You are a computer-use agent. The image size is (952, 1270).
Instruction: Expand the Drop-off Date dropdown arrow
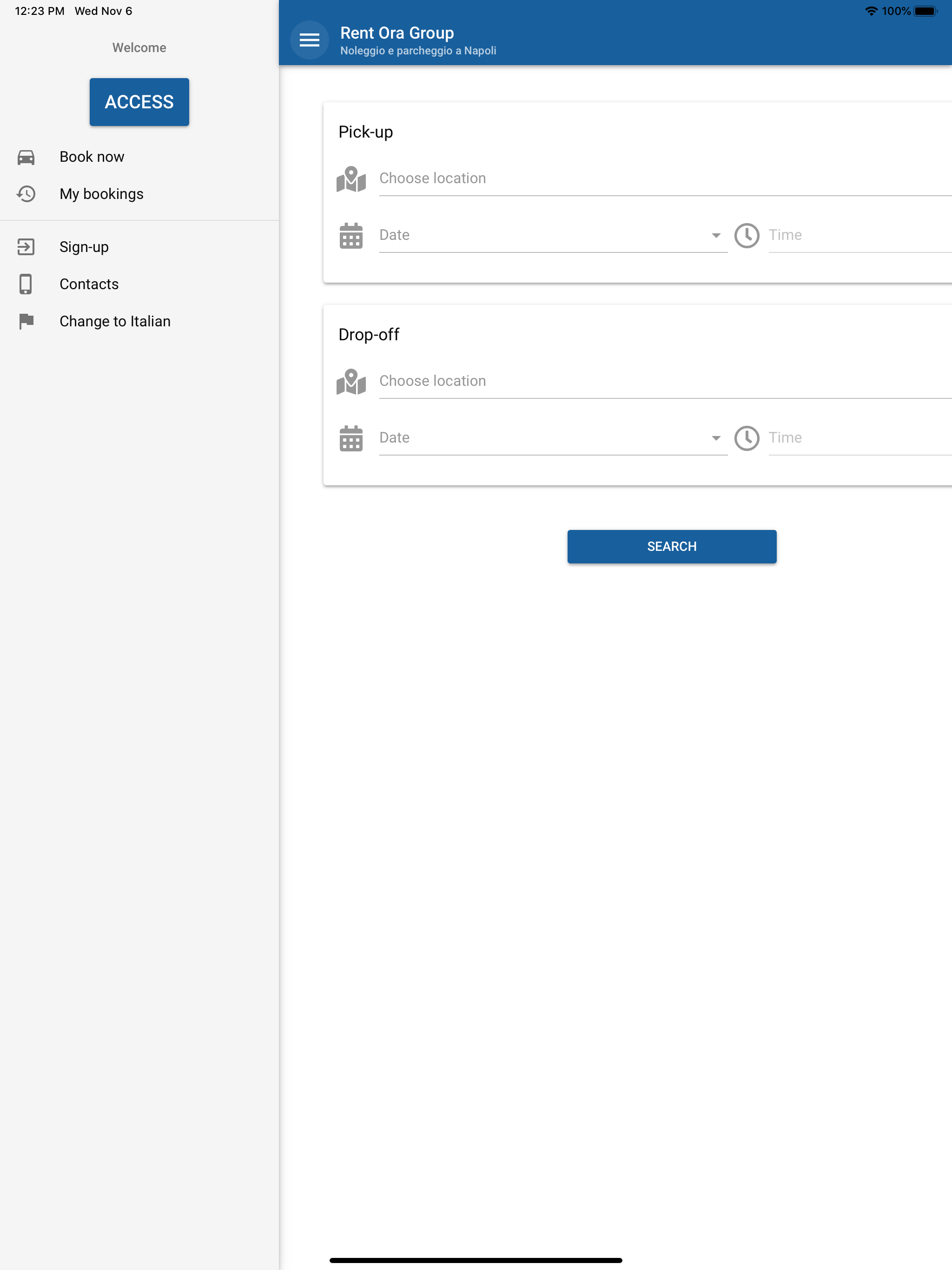(x=716, y=438)
